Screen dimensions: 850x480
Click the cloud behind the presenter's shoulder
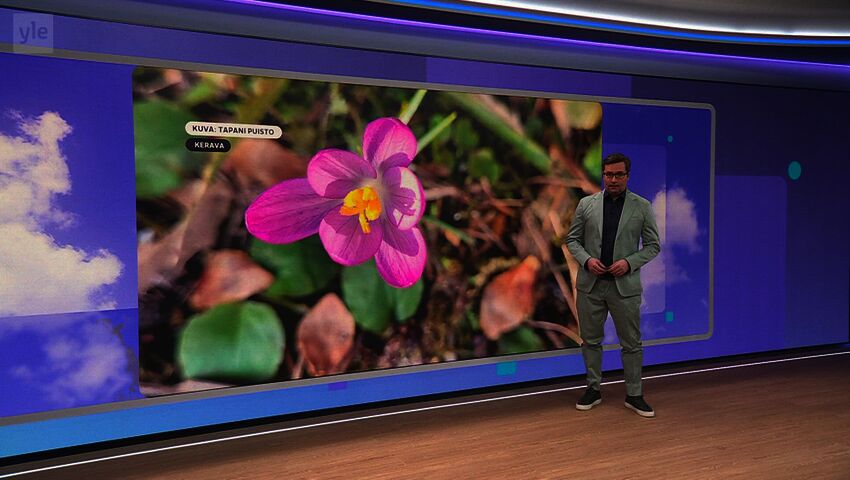(x=675, y=219)
